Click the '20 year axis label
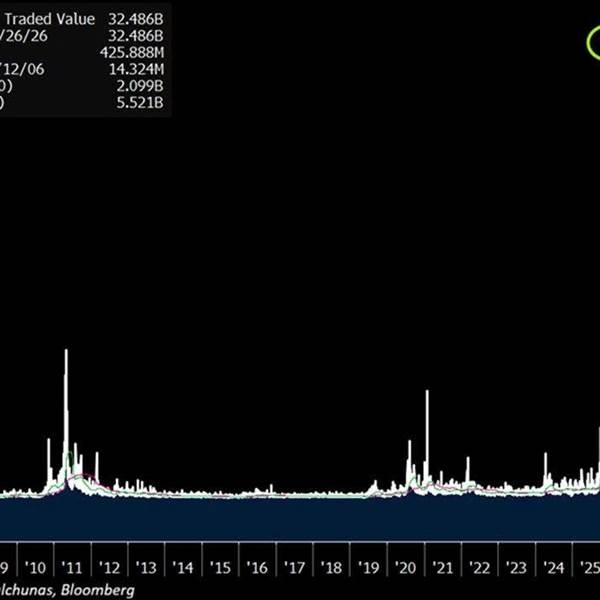 click(406, 567)
